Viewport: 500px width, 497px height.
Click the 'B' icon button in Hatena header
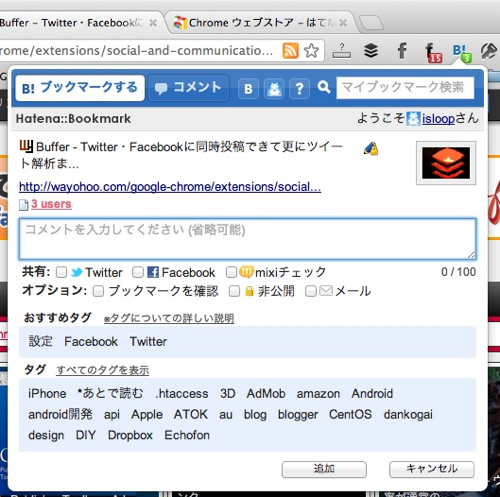pyautogui.click(x=248, y=89)
